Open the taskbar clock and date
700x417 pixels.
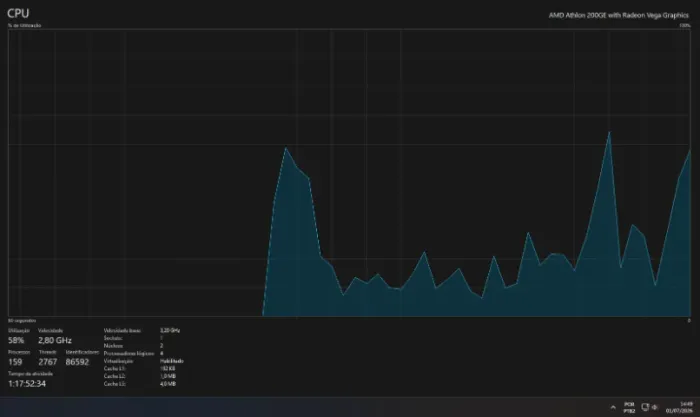(679, 407)
